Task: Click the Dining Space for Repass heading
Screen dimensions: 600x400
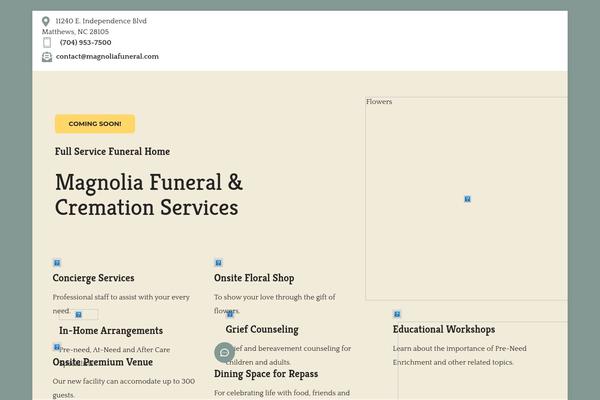Action: (266, 374)
